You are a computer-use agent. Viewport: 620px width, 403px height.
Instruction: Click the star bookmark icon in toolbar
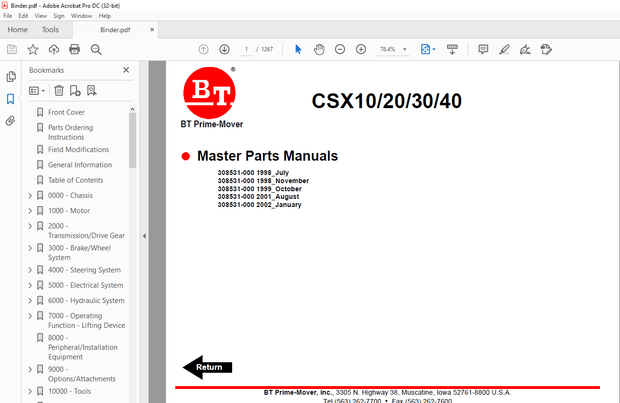[x=33, y=49]
